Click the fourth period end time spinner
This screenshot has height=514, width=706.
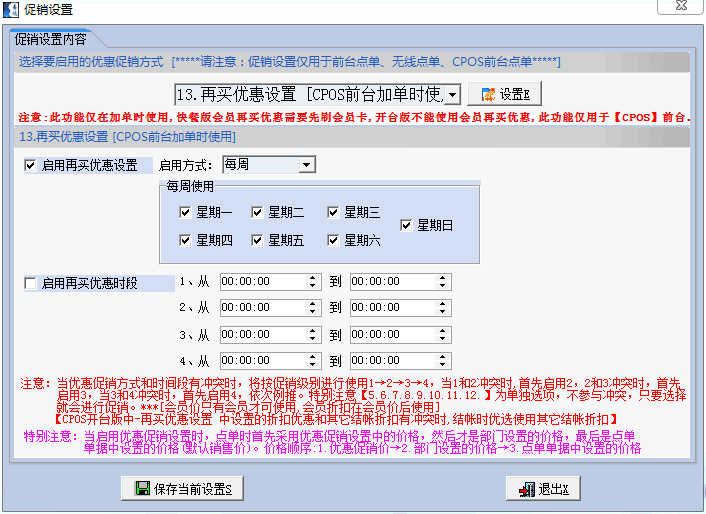(443, 360)
